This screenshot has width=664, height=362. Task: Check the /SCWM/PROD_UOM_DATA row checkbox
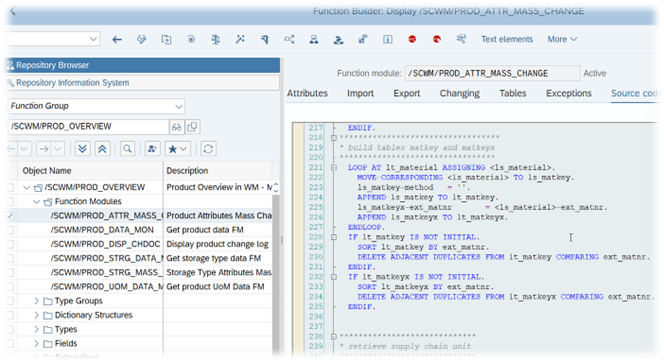[10, 287]
